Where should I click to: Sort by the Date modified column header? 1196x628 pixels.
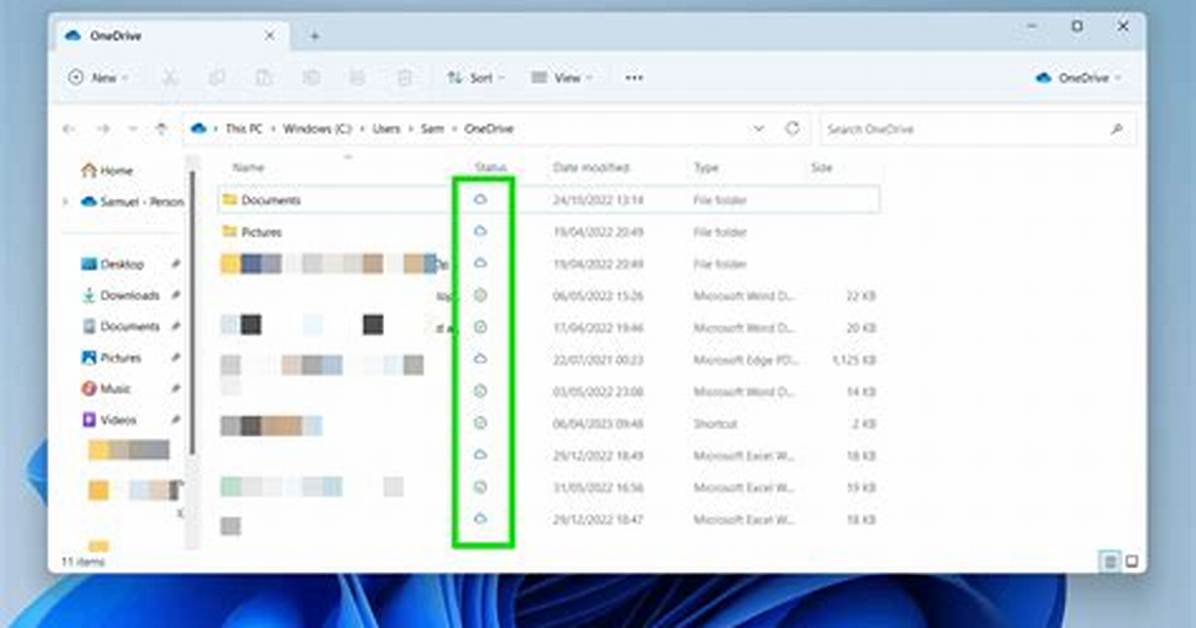click(591, 167)
